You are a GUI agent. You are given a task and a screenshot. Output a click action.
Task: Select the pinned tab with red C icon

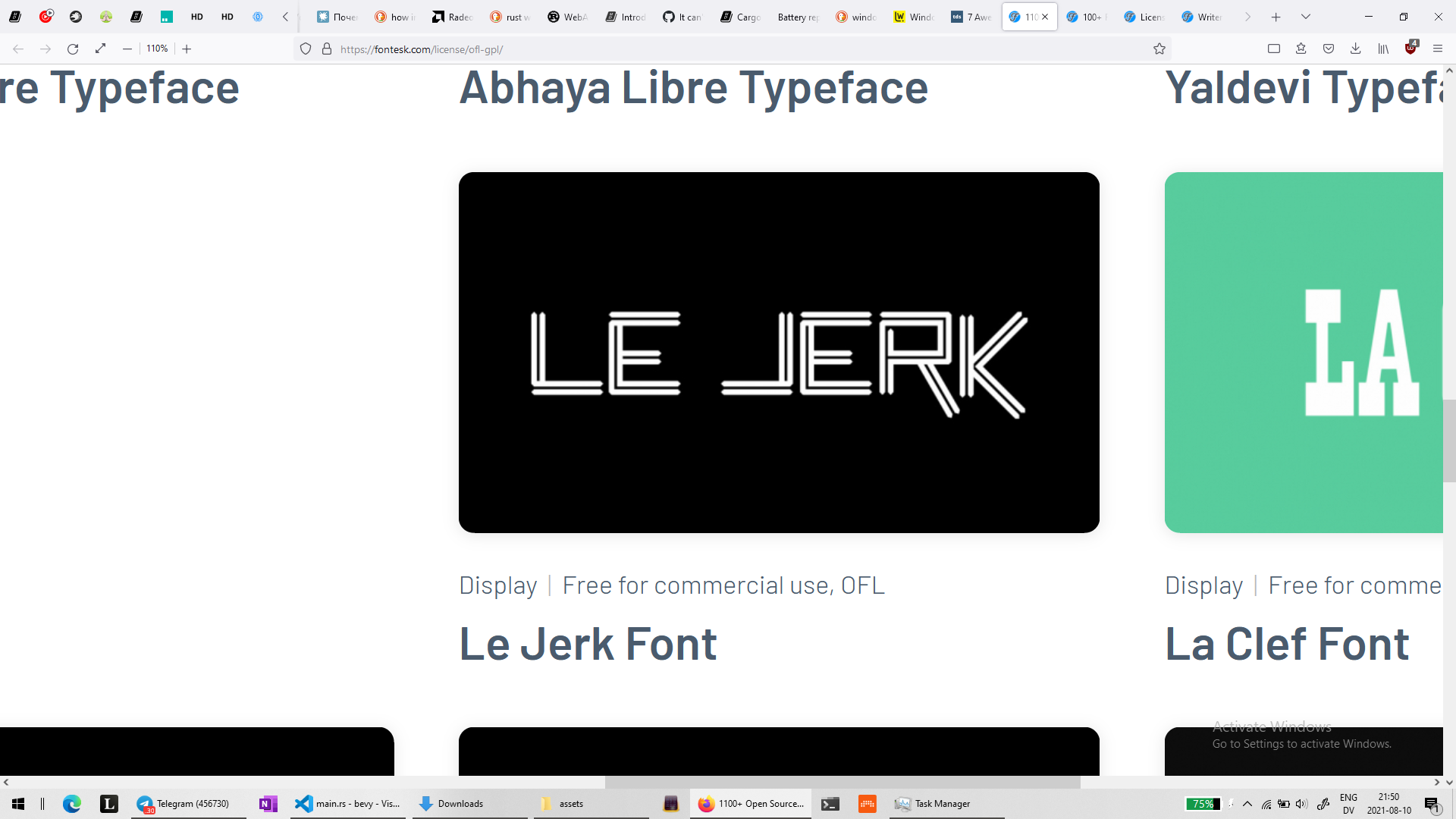[45, 17]
